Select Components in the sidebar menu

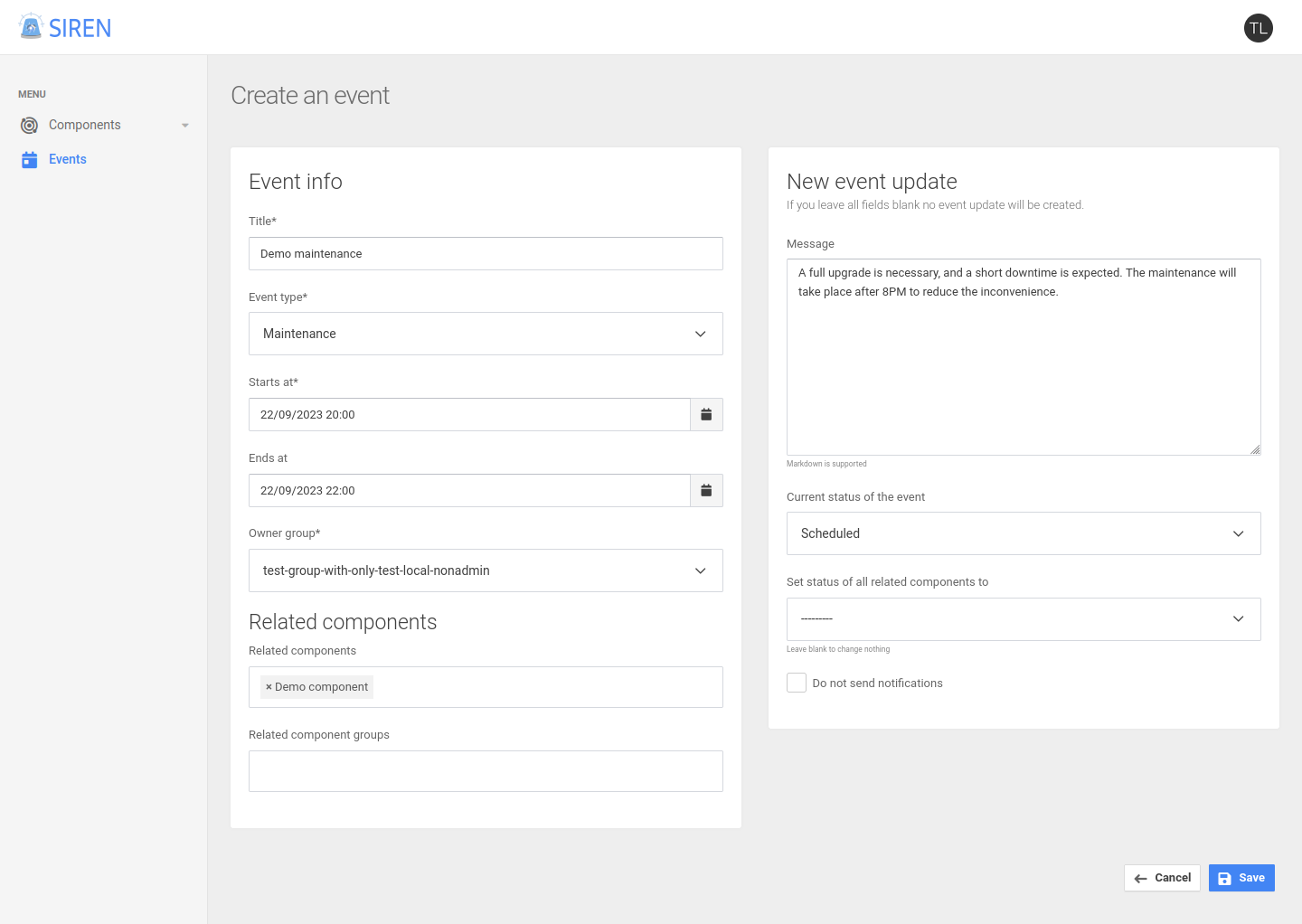(x=85, y=126)
